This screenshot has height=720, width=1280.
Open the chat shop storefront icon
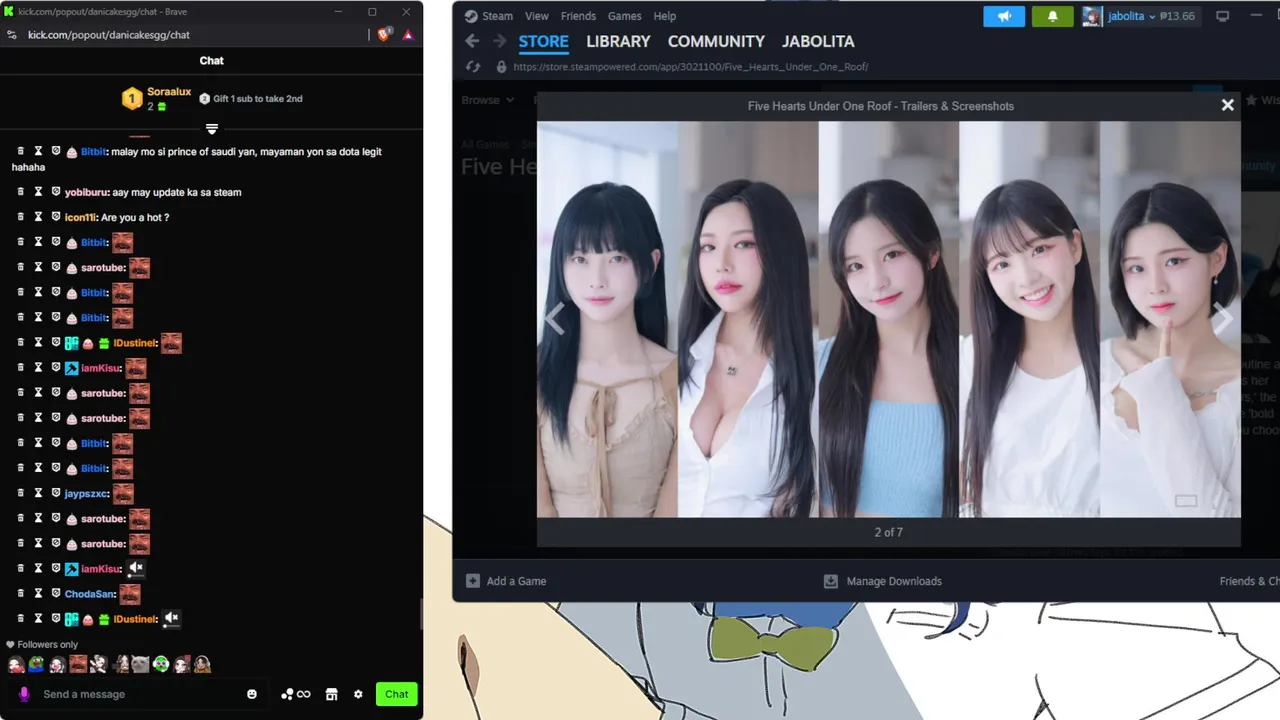coord(332,694)
